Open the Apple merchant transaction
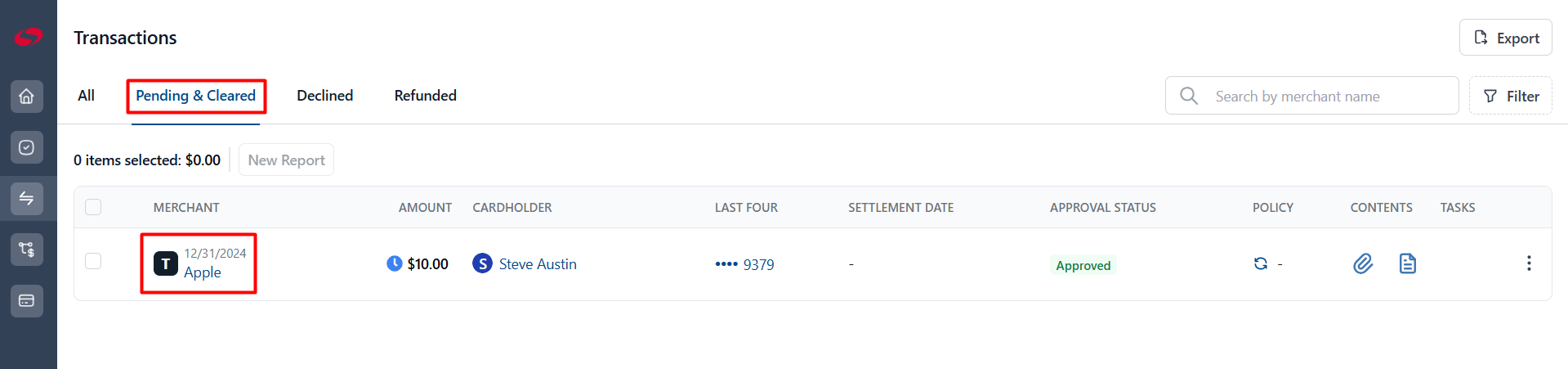 [x=202, y=272]
